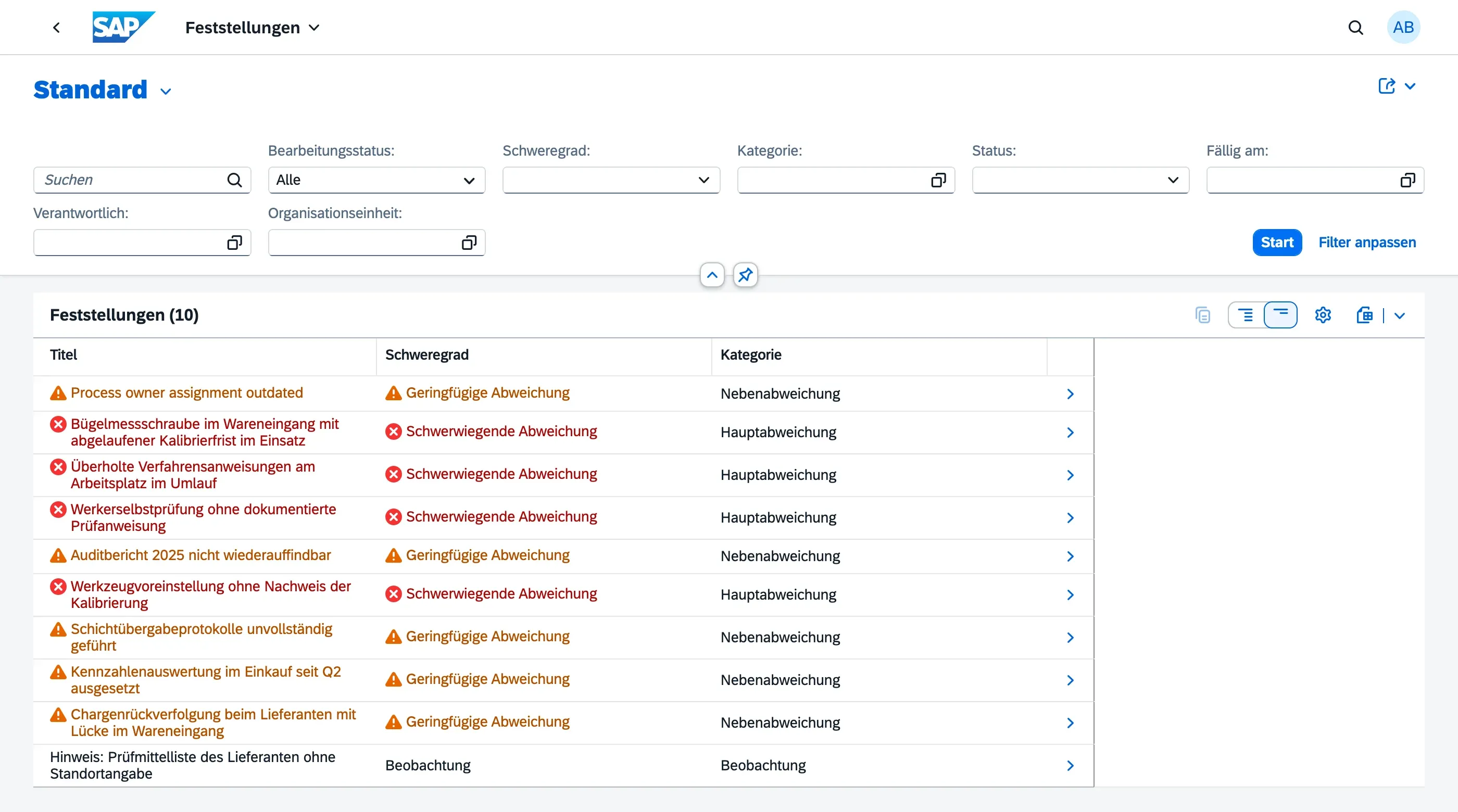The width and height of the screenshot is (1458, 812).
Task: Select Kennzahlenauswertung im Einkauf title
Action: tap(206, 680)
